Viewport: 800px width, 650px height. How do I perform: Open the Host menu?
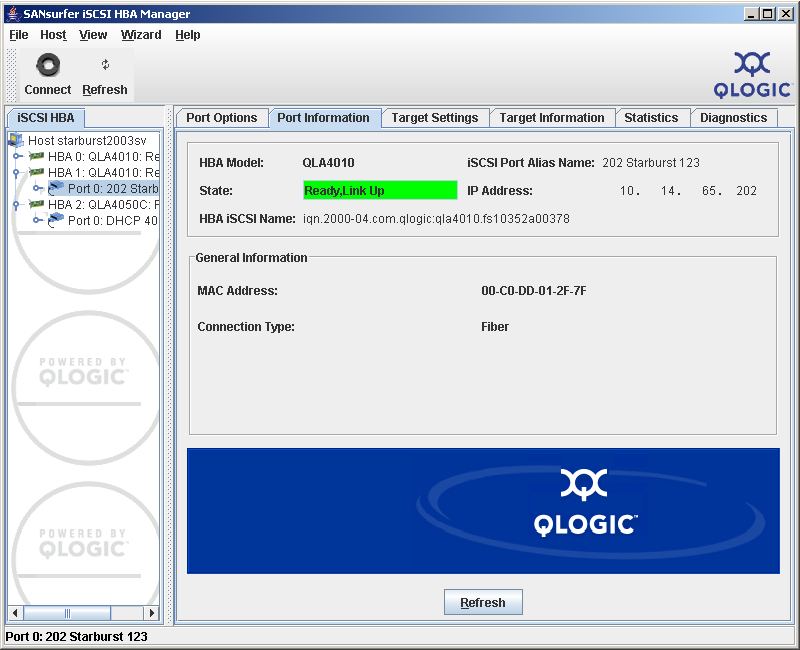(53, 35)
